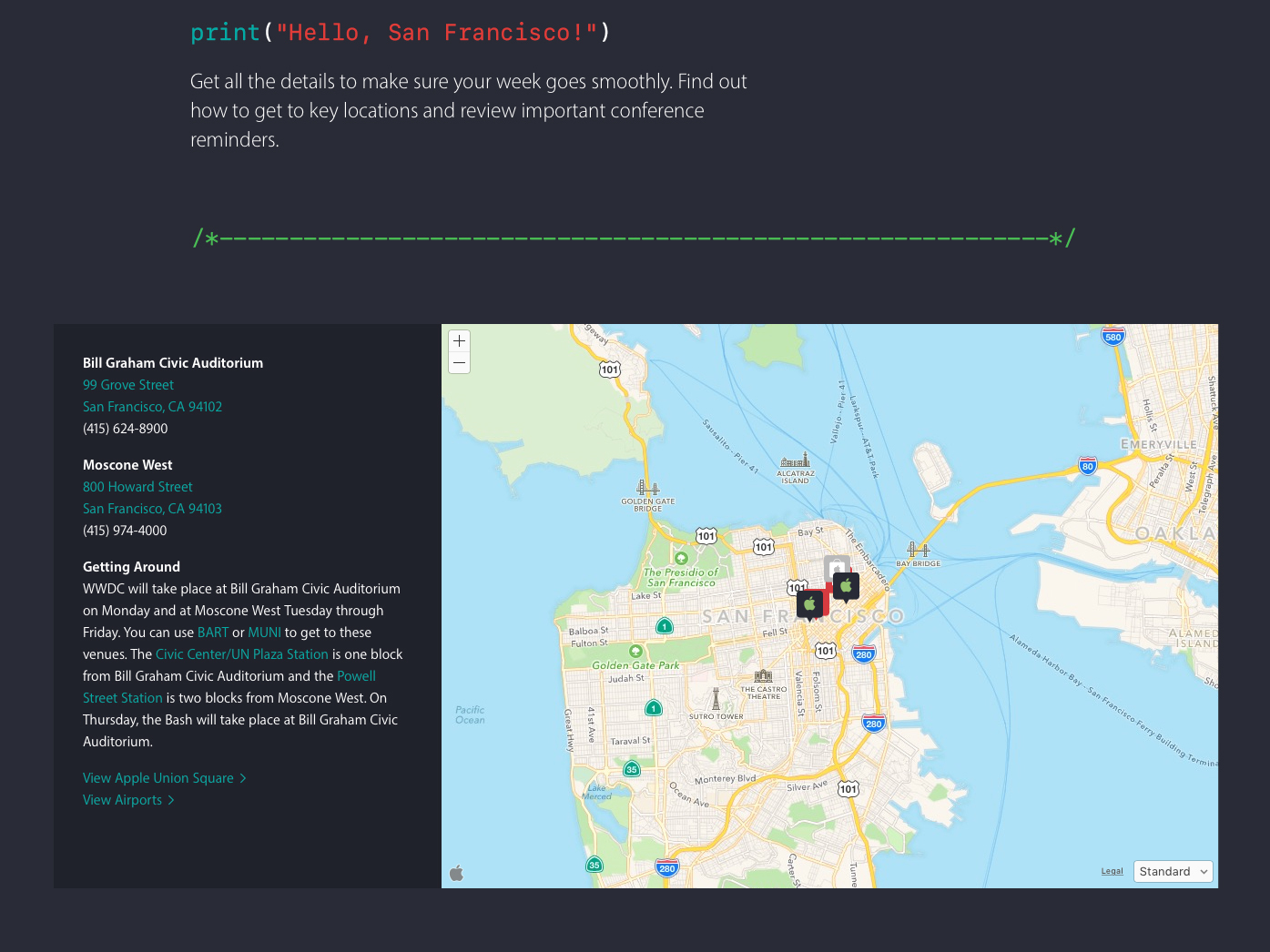Click the EMERYVILLE map label
This screenshot has width=1270, height=952.
point(1159,444)
